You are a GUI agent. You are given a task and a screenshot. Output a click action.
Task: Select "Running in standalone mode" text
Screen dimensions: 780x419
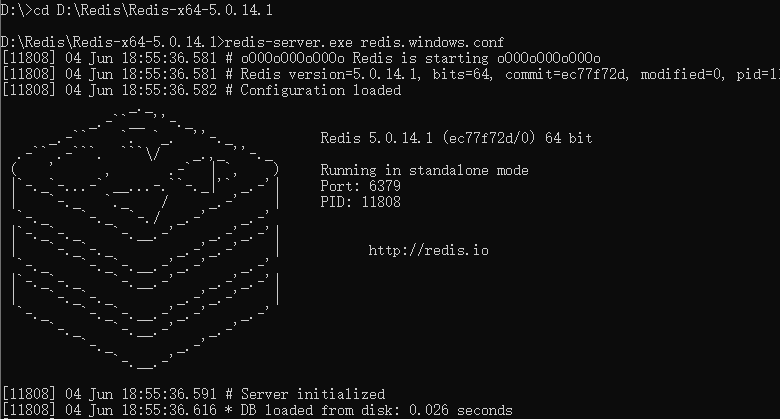click(x=424, y=170)
